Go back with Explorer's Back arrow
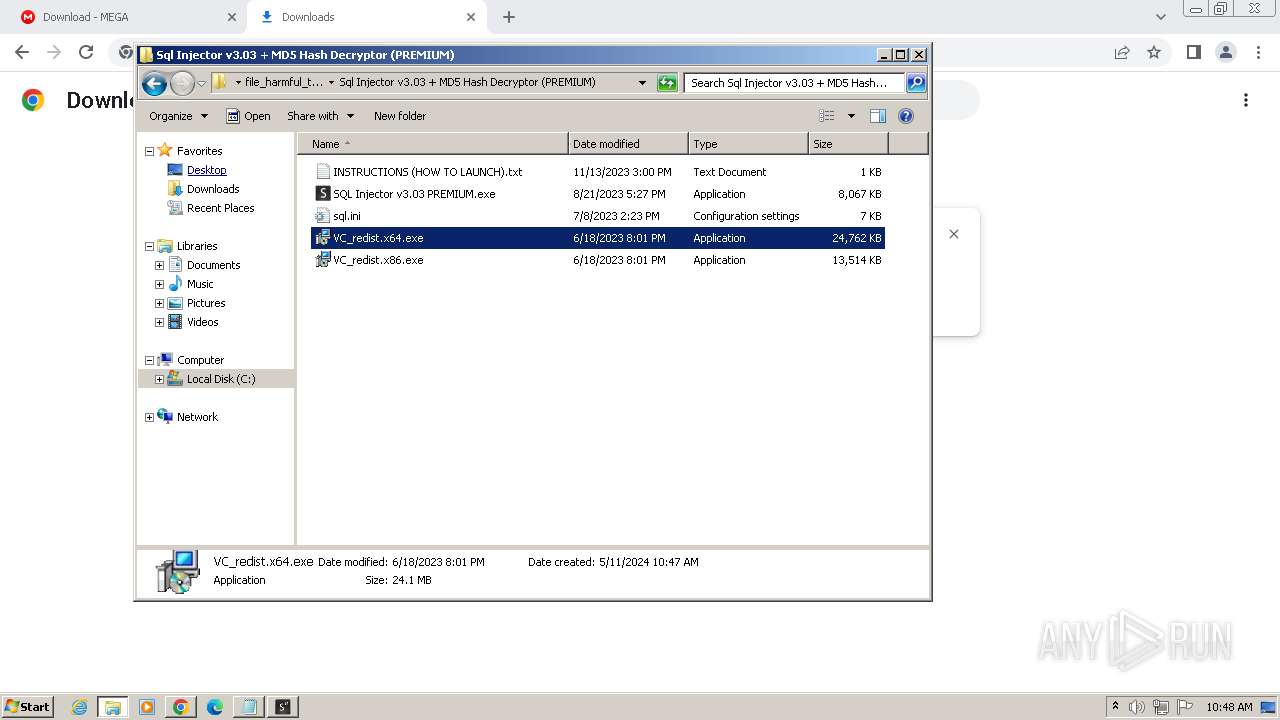Screen dimensions: 1280x720 click(154, 83)
